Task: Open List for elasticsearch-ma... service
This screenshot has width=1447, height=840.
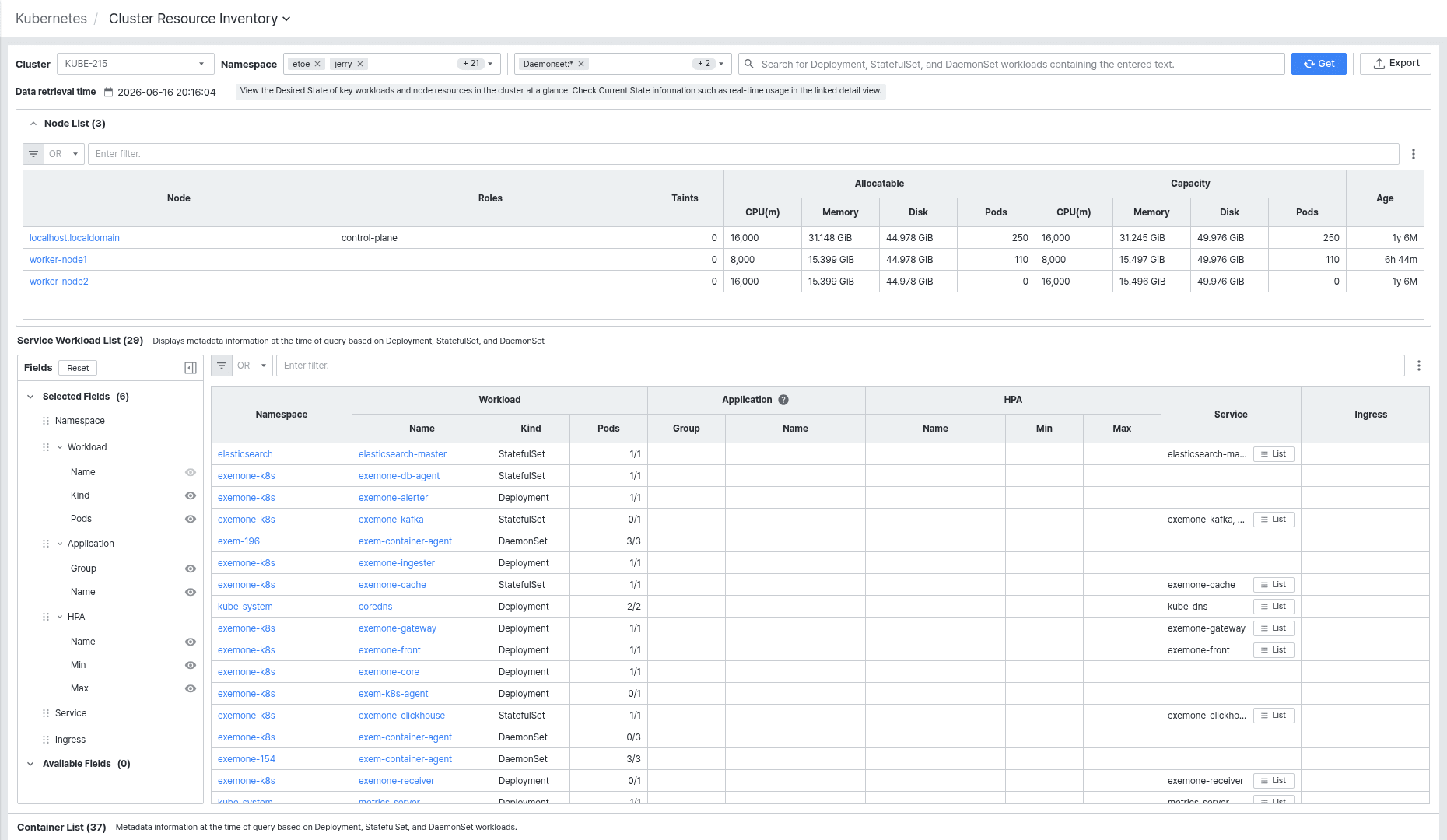Action: (1274, 454)
